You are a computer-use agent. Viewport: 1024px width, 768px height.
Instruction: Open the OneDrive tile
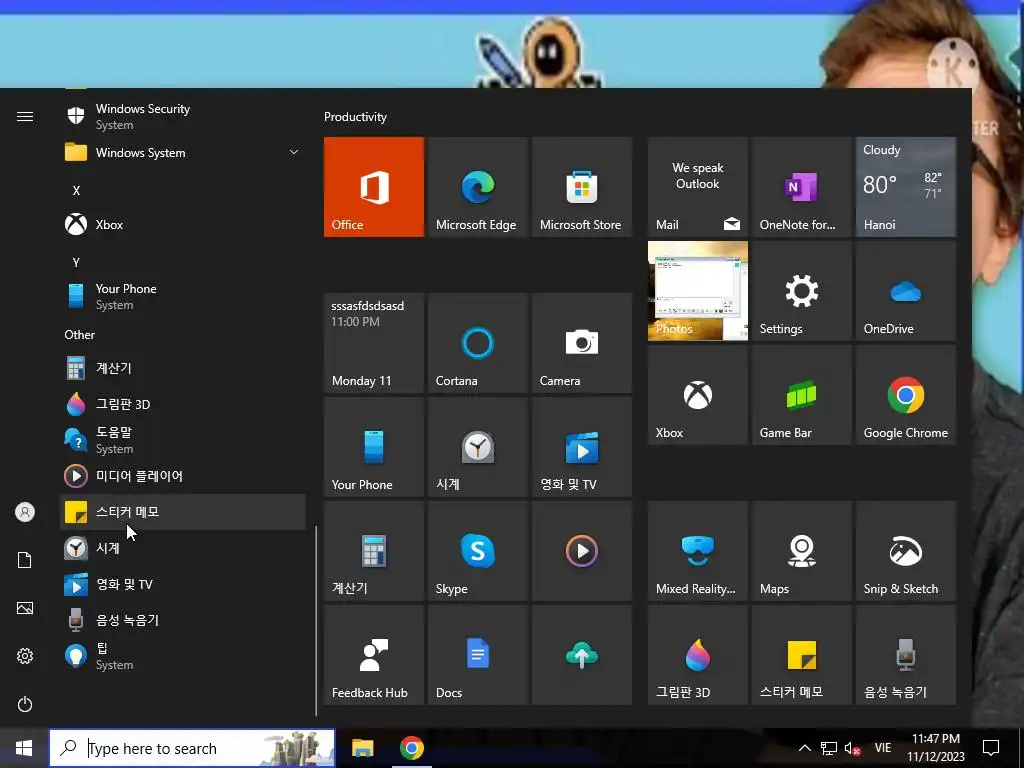906,291
